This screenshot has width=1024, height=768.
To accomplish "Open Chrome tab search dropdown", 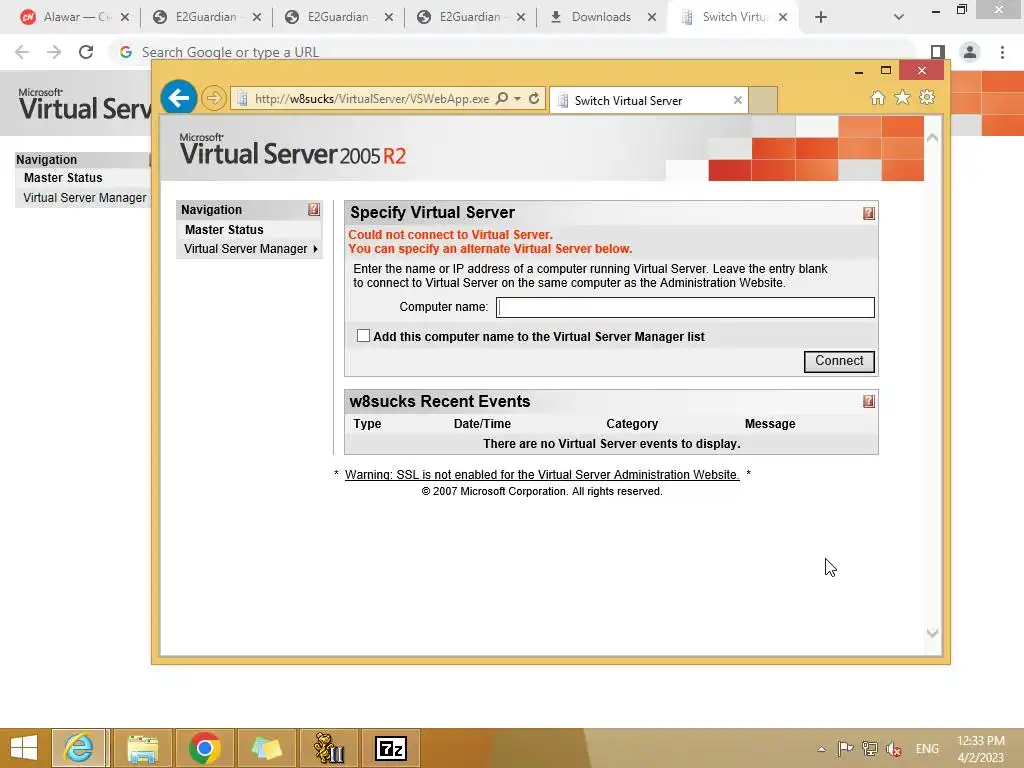I will click(x=899, y=17).
